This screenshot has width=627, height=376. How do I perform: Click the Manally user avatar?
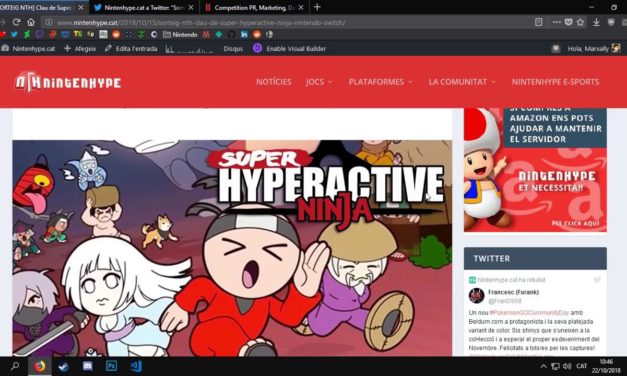pyautogui.click(x=616, y=48)
